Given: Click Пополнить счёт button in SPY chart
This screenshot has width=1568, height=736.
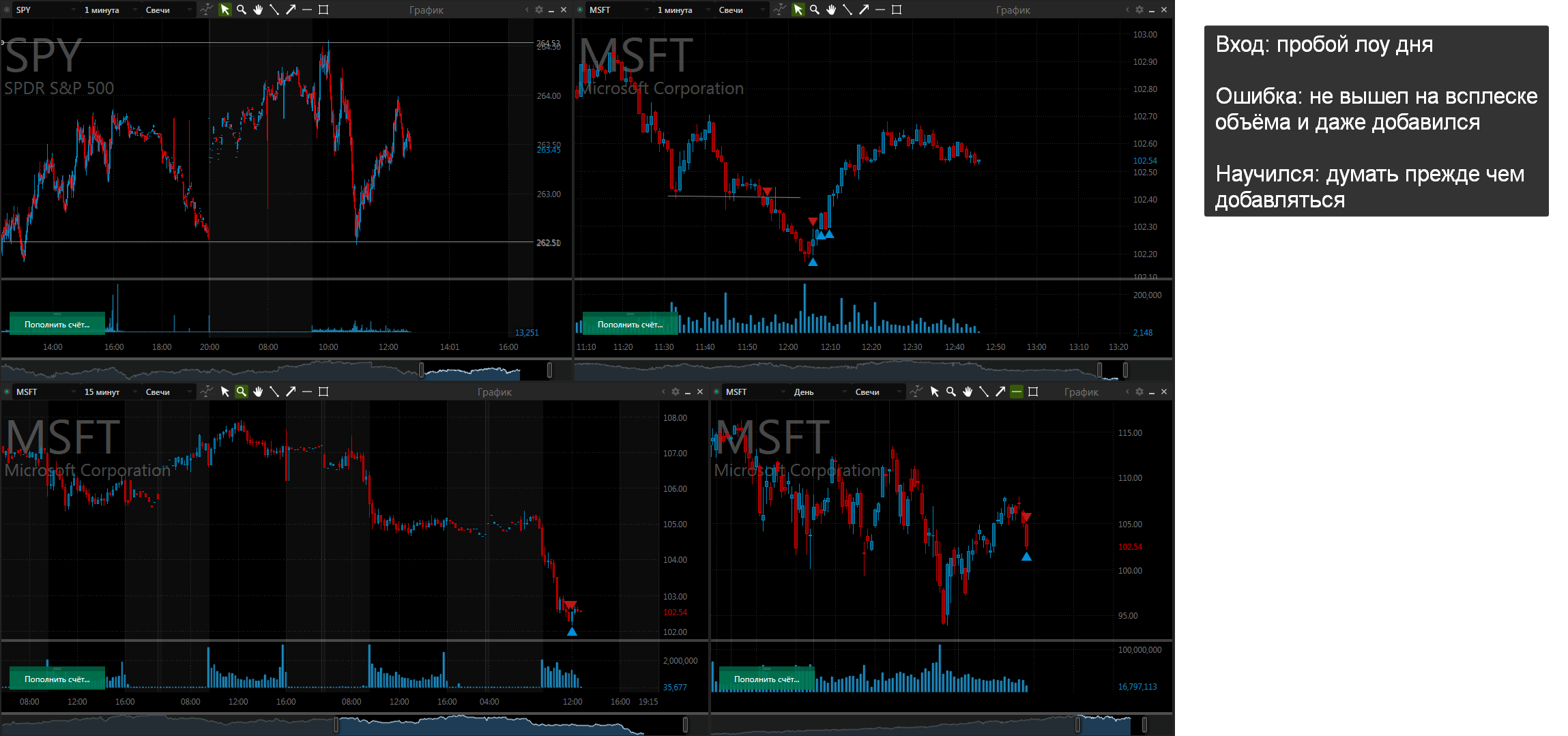Looking at the screenshot, I should pyautogui.click(x=57, y=324).
